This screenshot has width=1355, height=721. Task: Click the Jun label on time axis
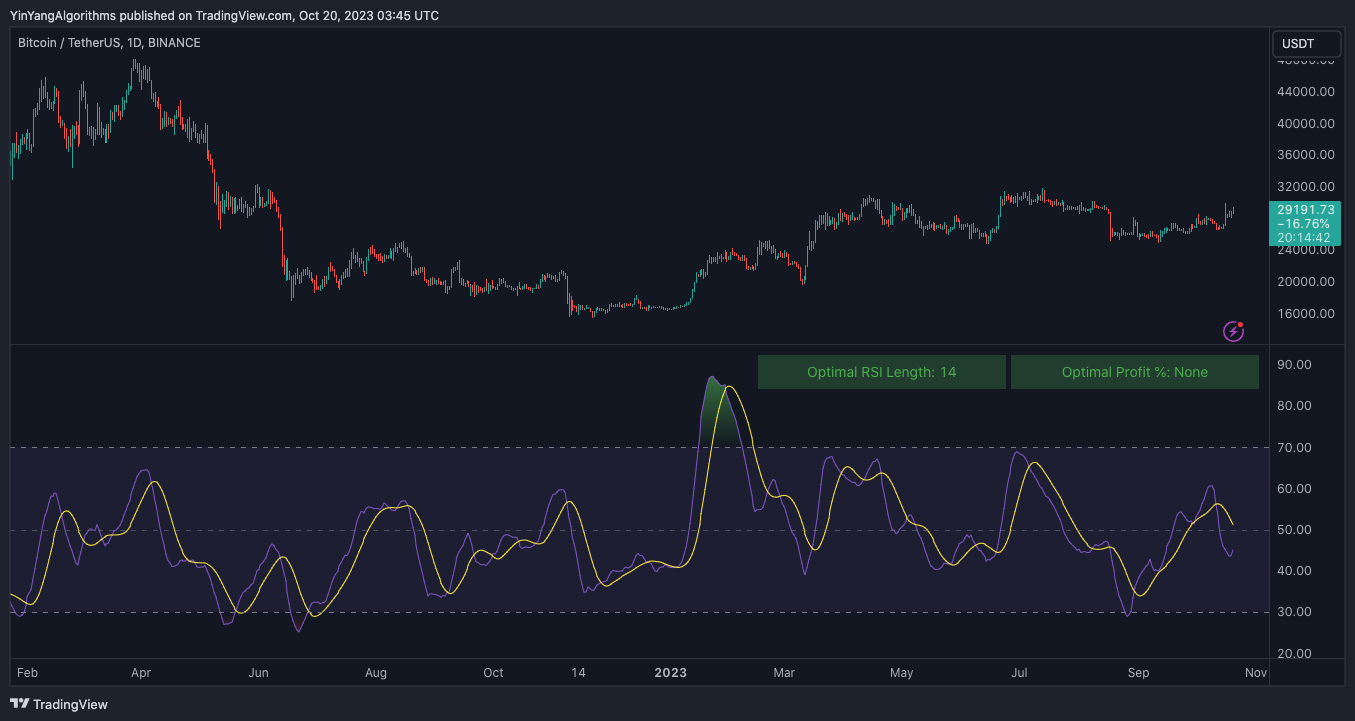(258, 673)
